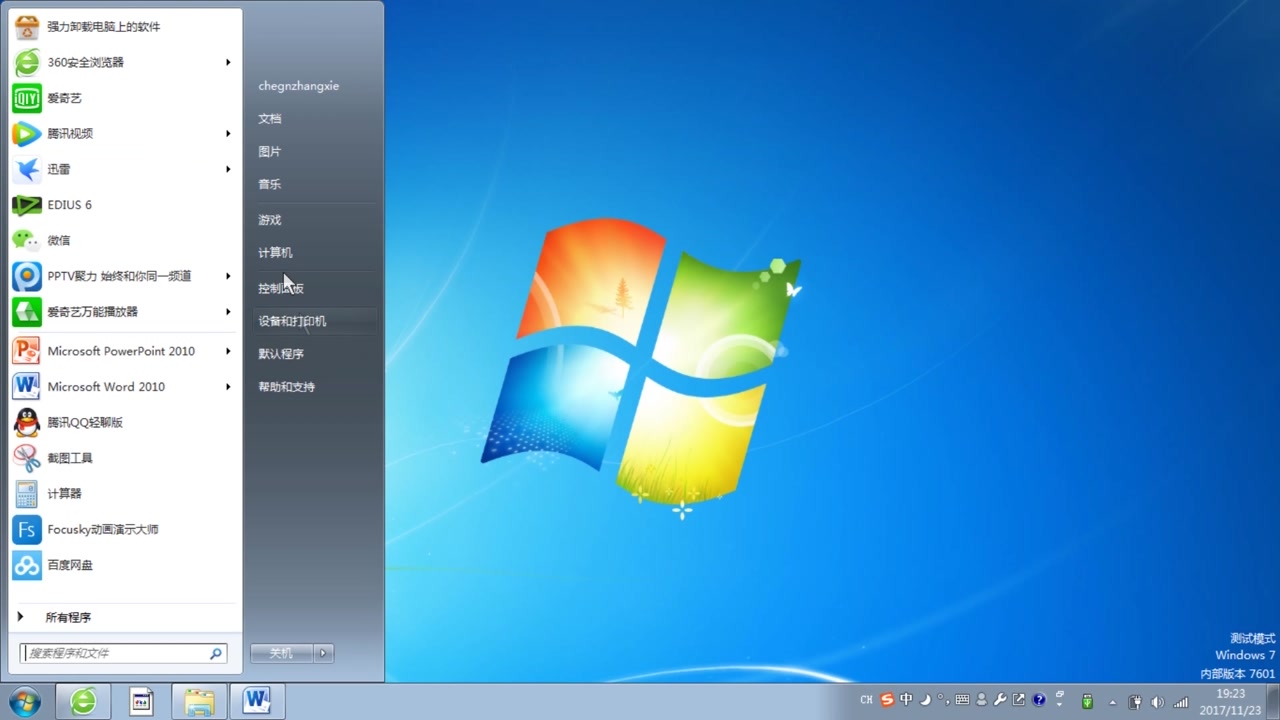Image resolution: width=1280 pixels, height=720 pixels.
Task: Open 爱奇艺万能播放器
Action: (x=125, y=312)
